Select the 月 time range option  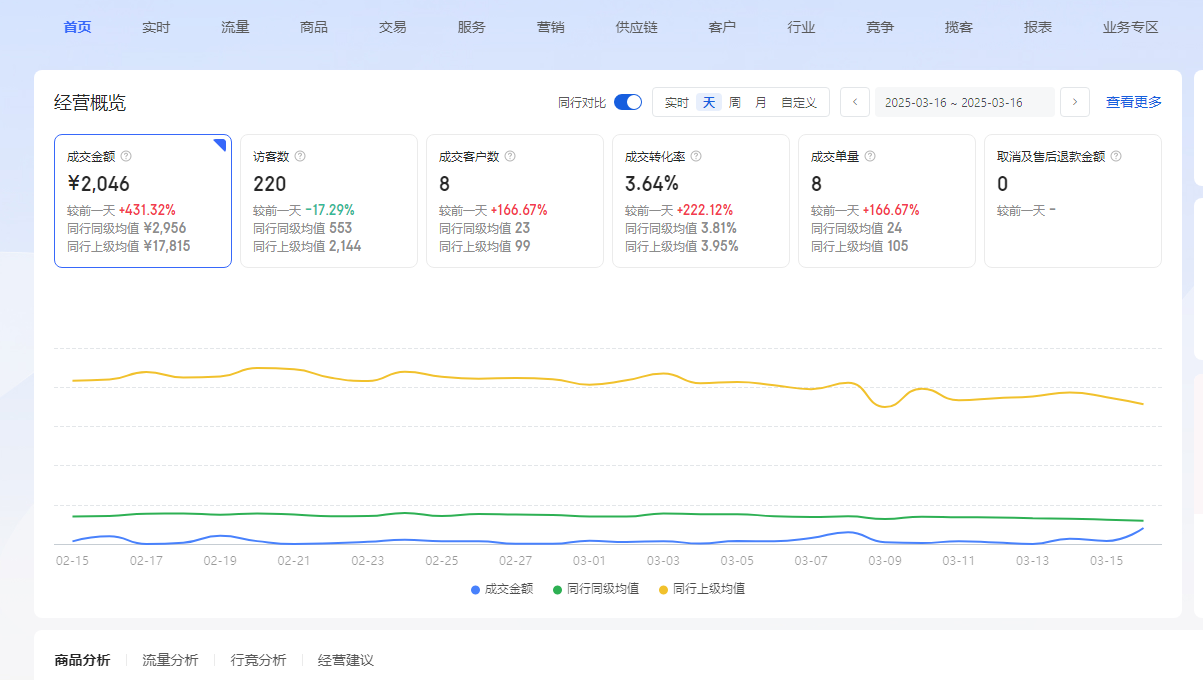(761, 103)
